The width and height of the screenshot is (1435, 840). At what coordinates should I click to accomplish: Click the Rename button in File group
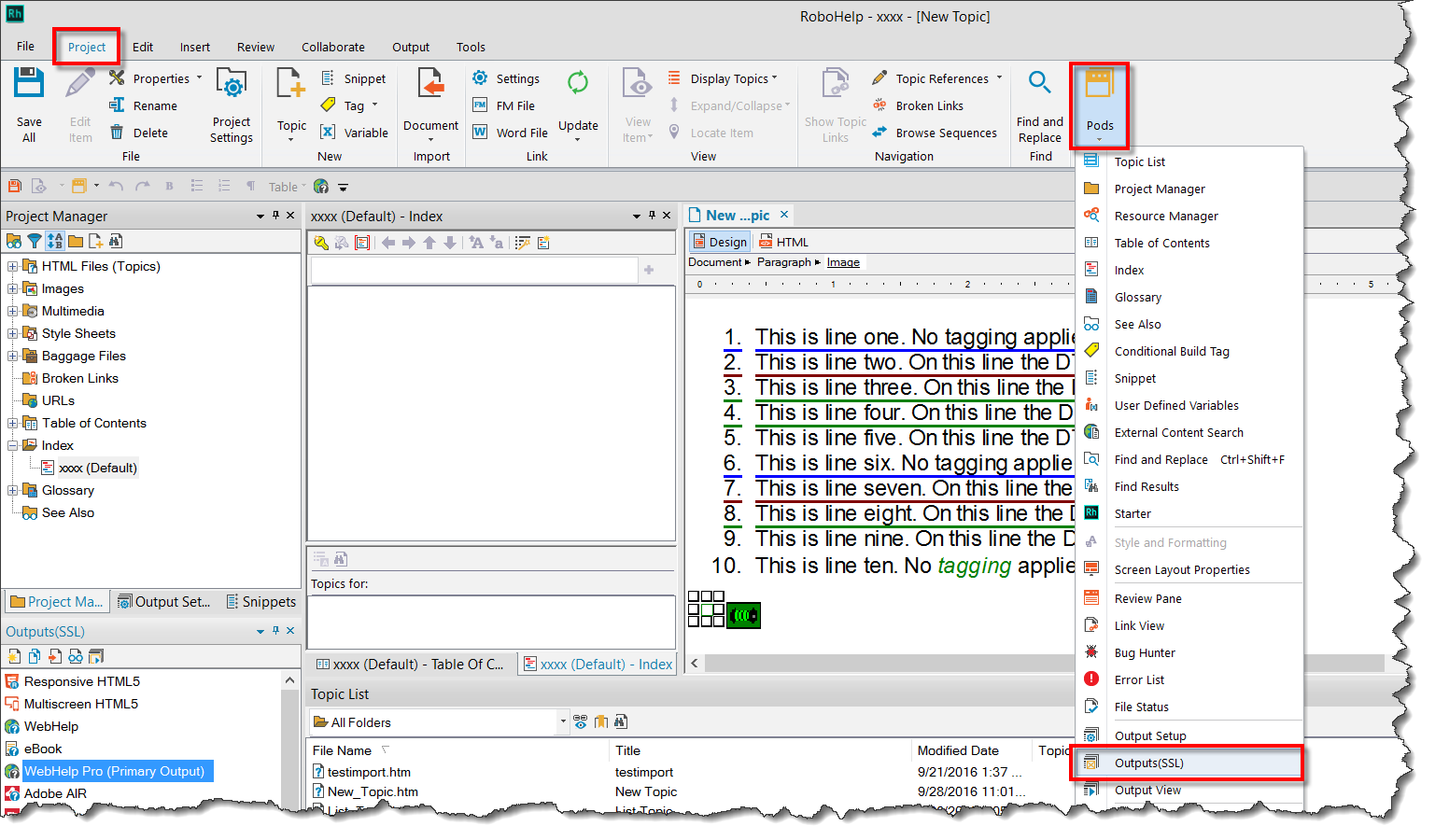144,105
